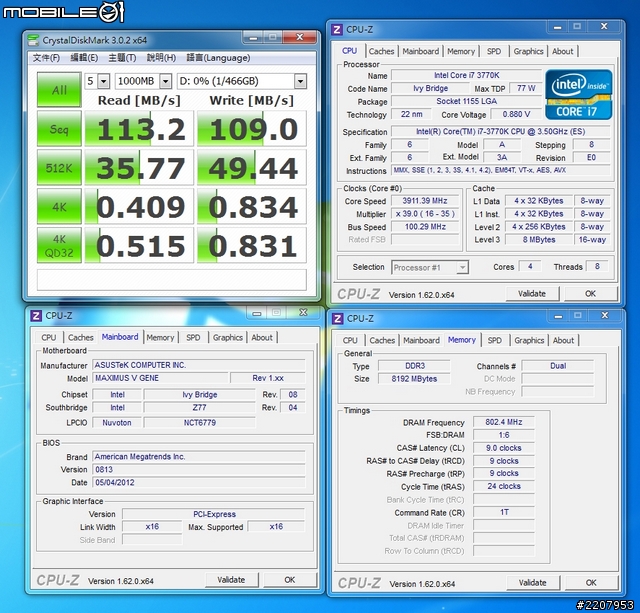Click the Intel Core i7 logo badge
This screenshot has width=640, height=613.
point(578,95)
